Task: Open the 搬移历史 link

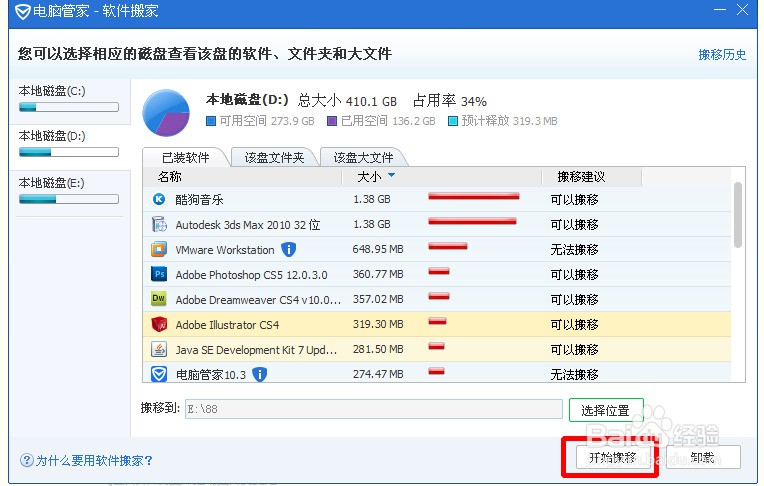Action: [721, 55]
